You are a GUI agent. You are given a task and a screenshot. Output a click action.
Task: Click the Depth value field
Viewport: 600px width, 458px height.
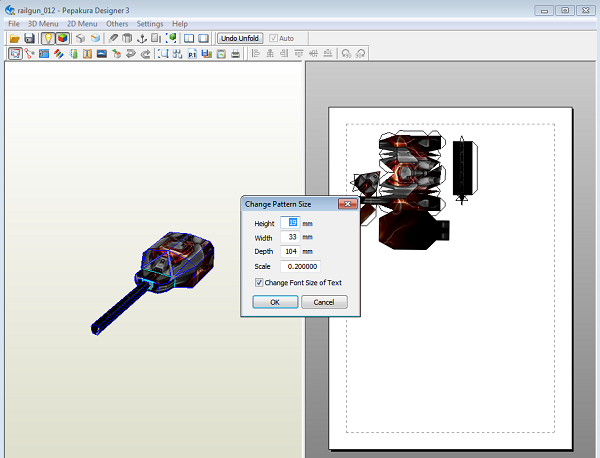coord(290,252)
